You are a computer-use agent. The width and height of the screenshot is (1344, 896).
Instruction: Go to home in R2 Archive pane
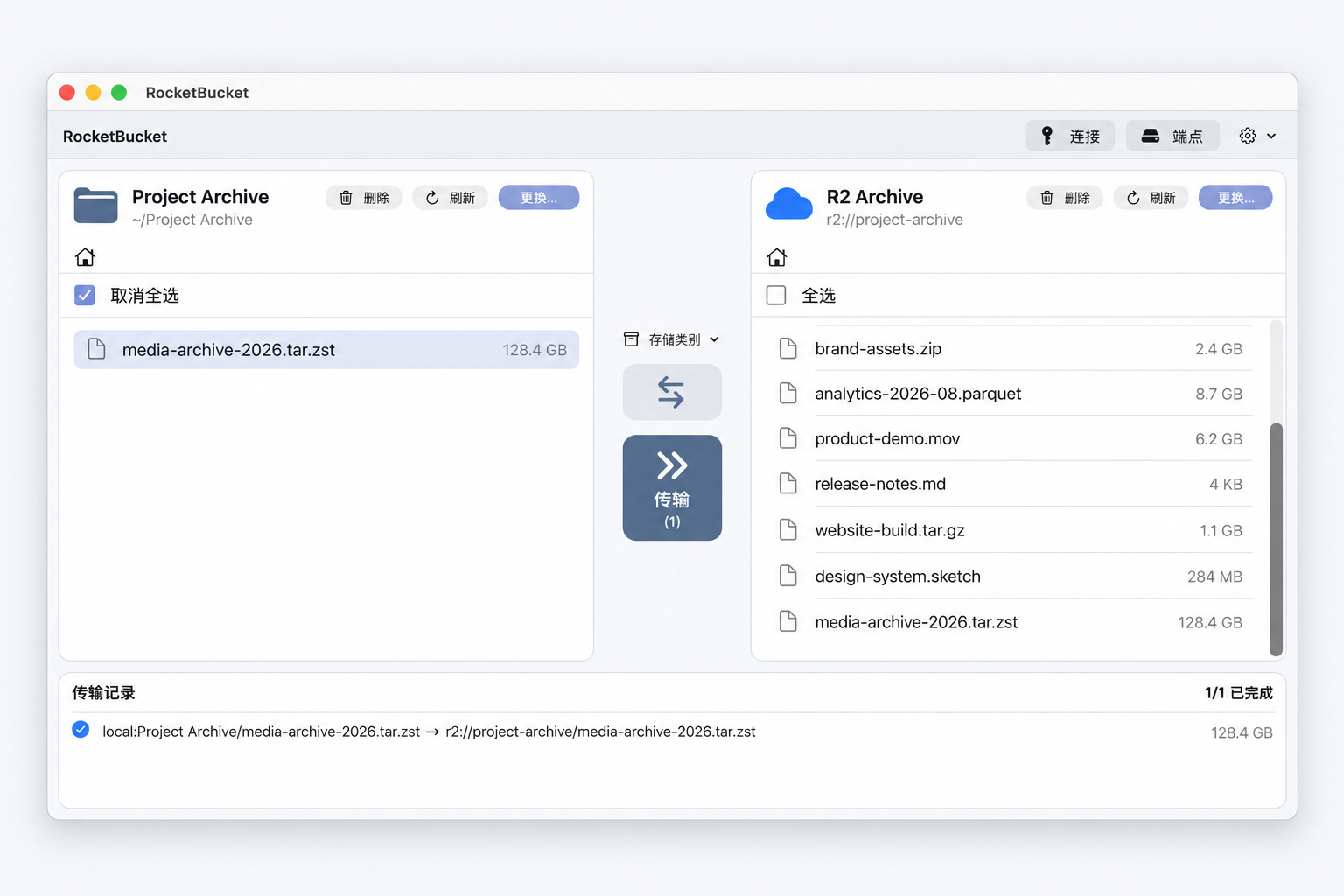[776, 257]
